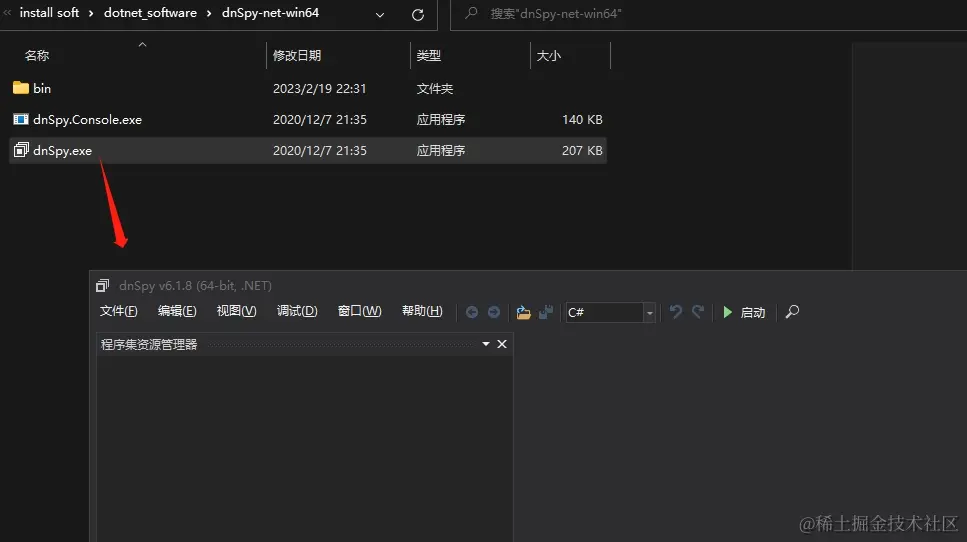This screenshot has width=967, height=542.
Task: Click the dnSpy window title icon
Action: pyautogui.click(x=102, y=285)
